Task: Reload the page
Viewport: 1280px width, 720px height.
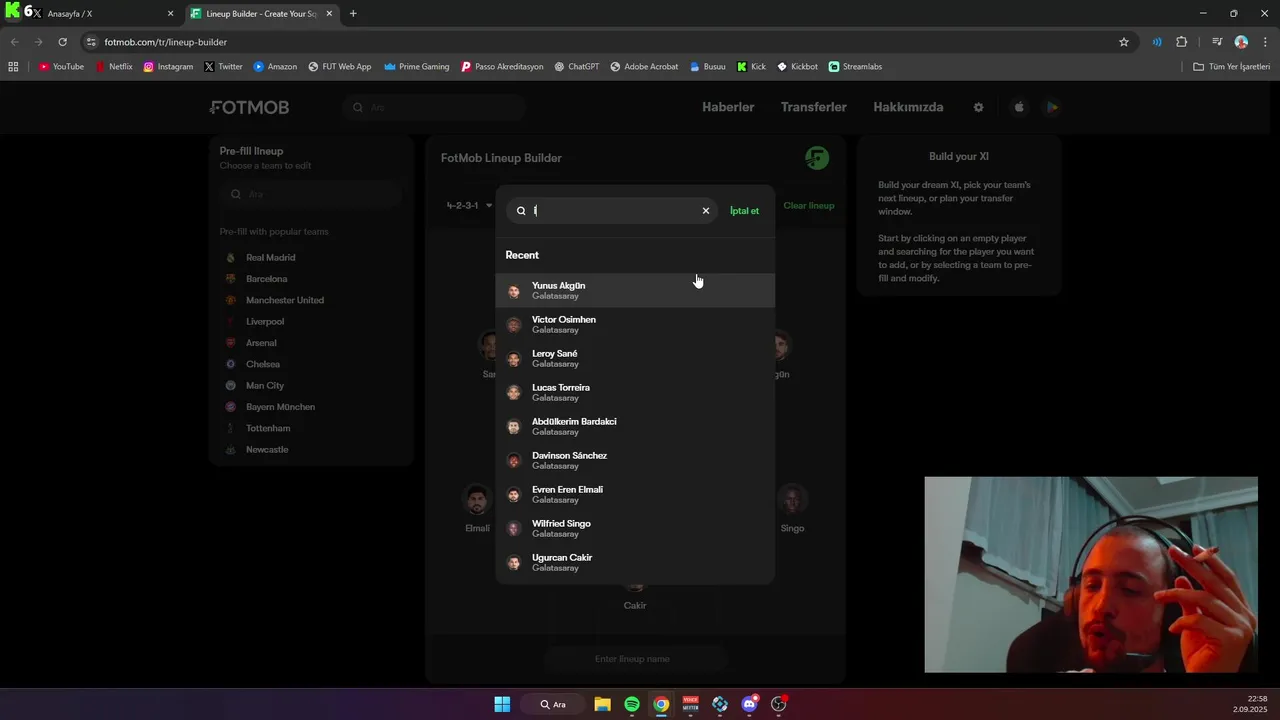Action: 62,42
